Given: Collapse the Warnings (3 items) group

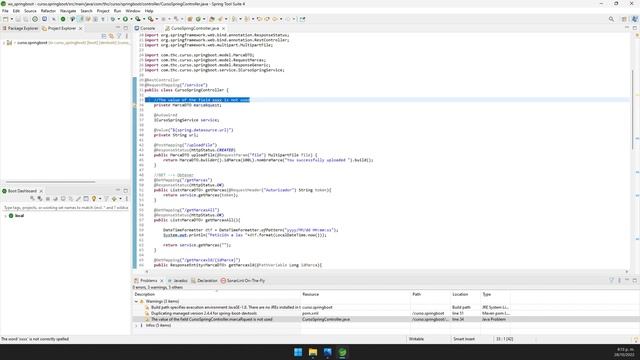Looking at the screenshot, I should point(136,301).
